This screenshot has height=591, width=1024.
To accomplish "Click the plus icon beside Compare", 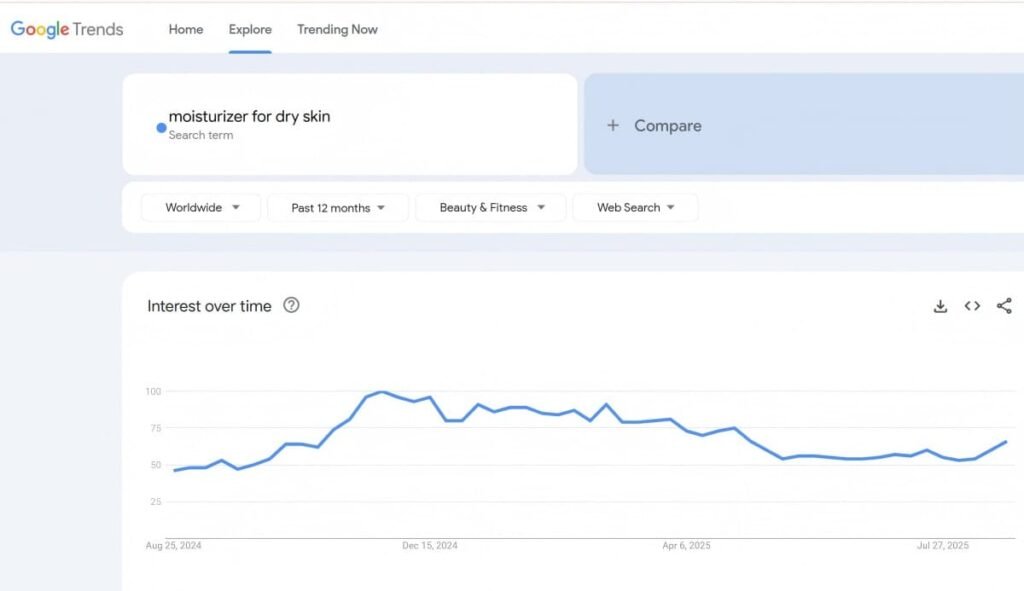I will tap(613, 126).
